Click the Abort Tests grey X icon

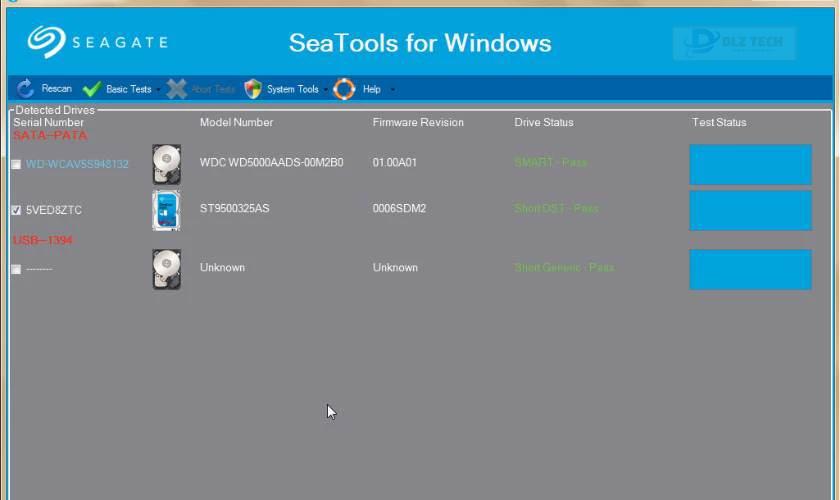pos(176,89)
